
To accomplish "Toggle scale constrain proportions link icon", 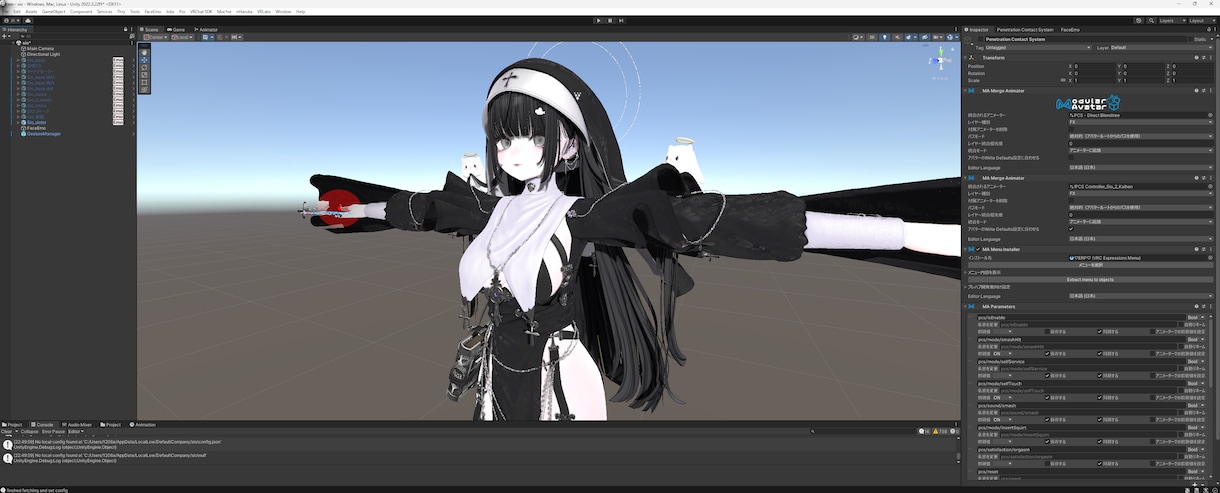I will coord(1062,80).
